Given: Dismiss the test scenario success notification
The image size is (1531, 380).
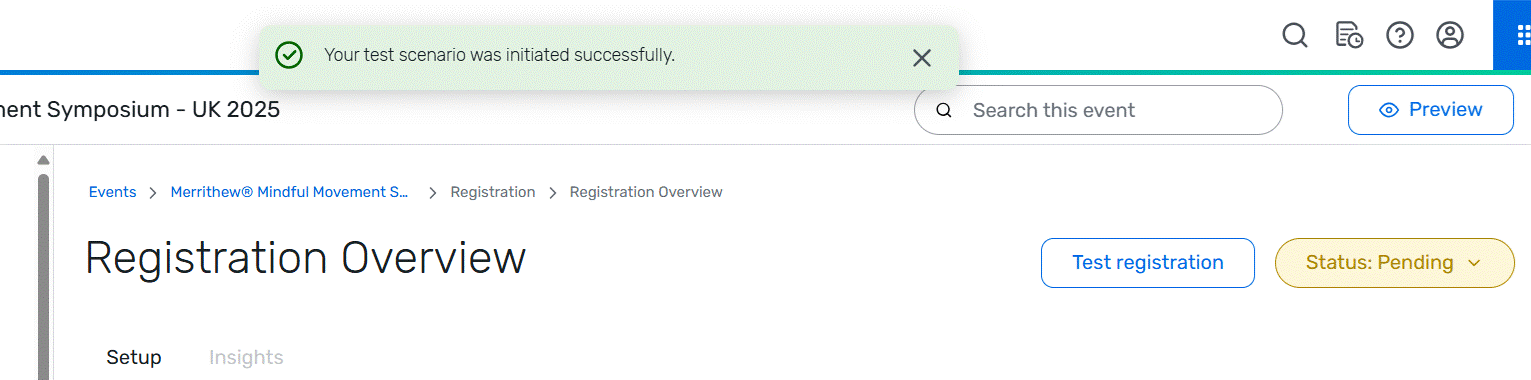Looking at the screenshot, I should (922, 58).
